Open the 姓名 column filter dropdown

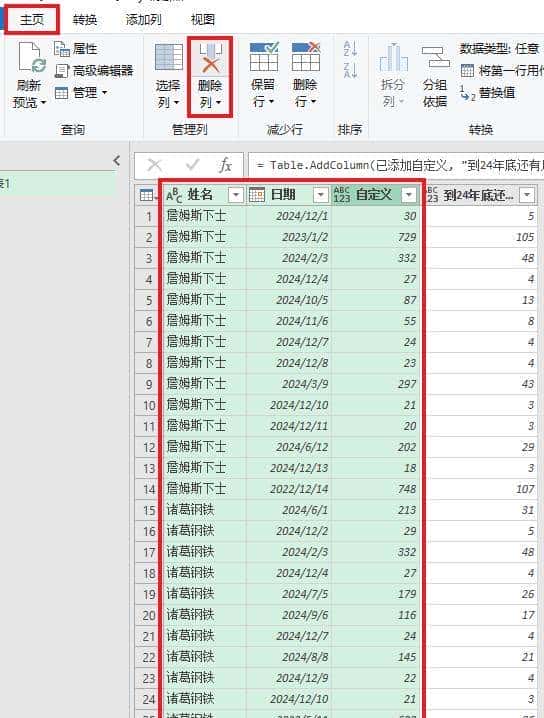coord(236,196)
